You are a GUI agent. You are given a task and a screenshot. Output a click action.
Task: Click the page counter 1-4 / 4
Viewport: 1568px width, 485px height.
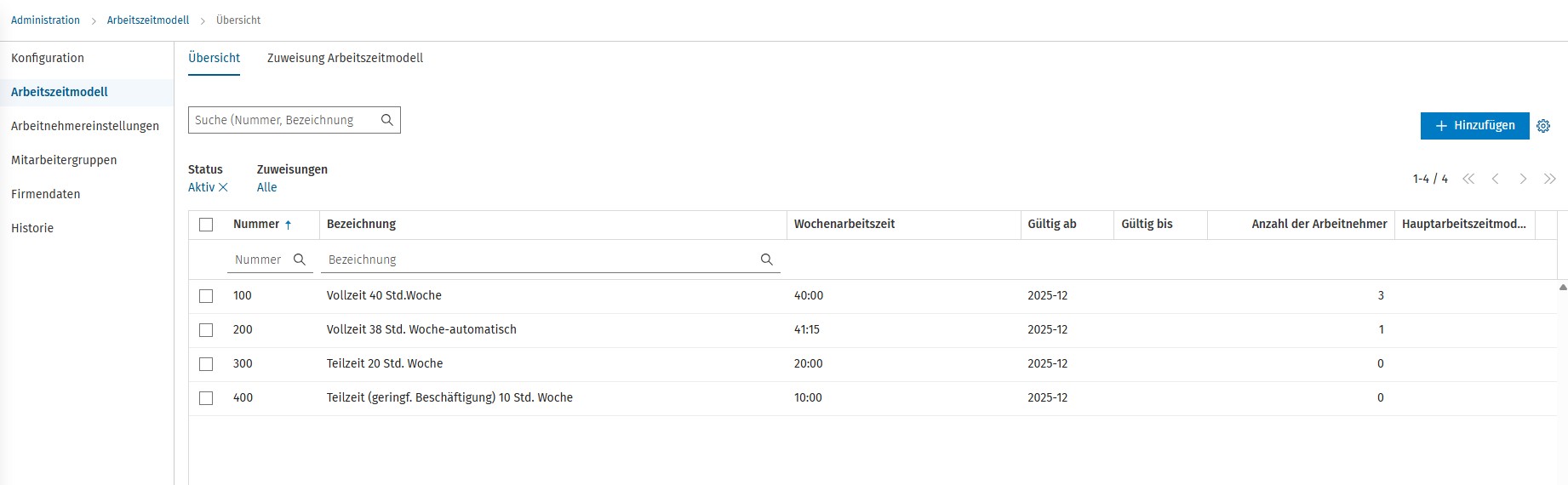tap(1430, 179)
